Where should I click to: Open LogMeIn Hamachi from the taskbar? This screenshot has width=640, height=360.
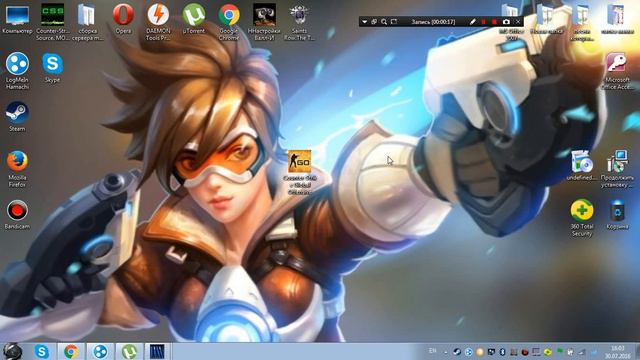tap(100, 351)
